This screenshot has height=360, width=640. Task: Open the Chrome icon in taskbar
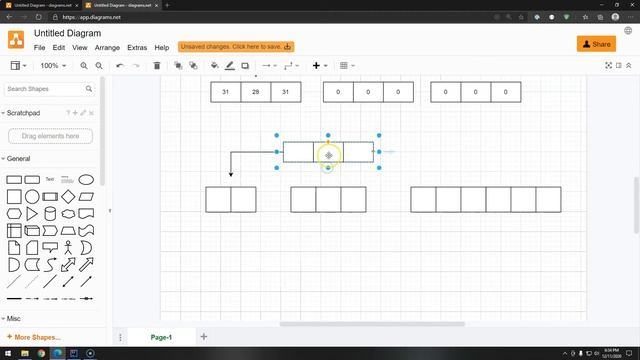[41, 353]
